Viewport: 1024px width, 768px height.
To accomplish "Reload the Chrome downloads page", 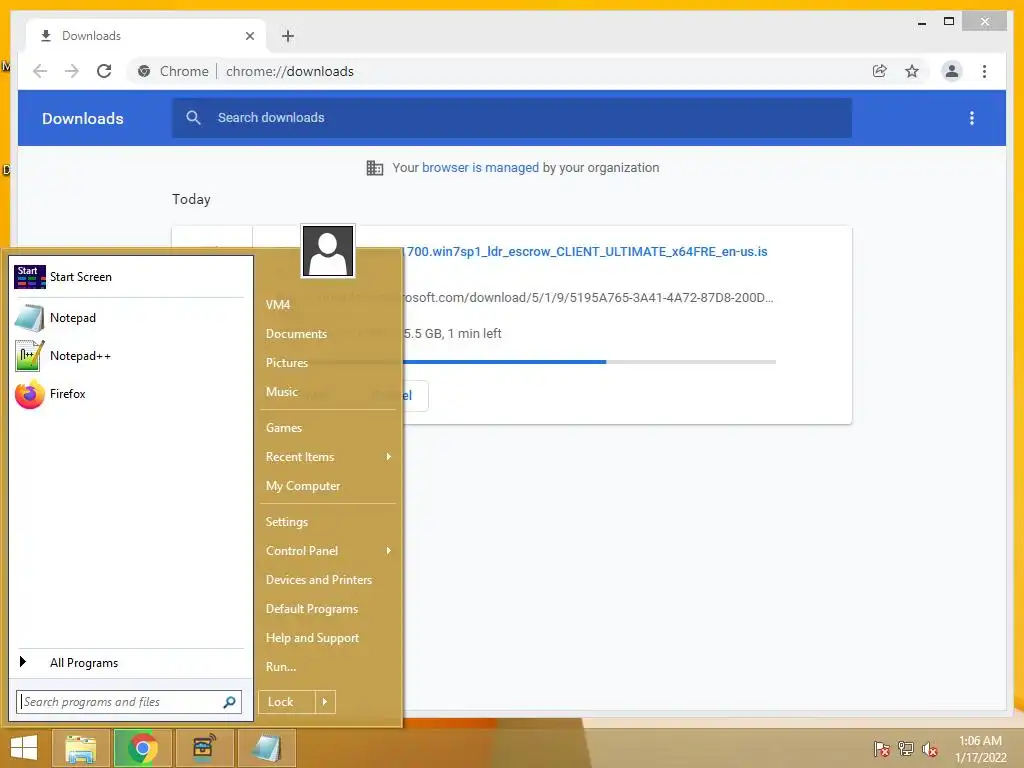I will [x=104, y=71].
